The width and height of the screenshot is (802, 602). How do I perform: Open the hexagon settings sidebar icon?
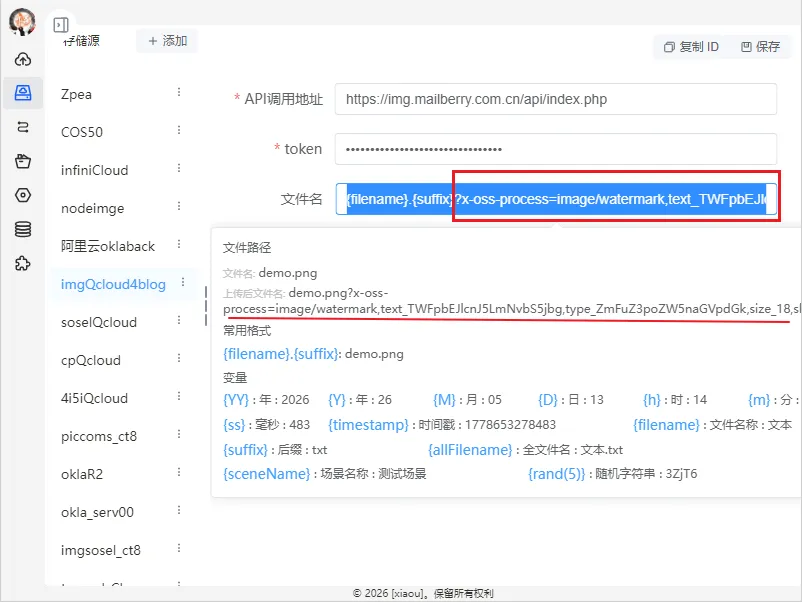click(23, 195)
